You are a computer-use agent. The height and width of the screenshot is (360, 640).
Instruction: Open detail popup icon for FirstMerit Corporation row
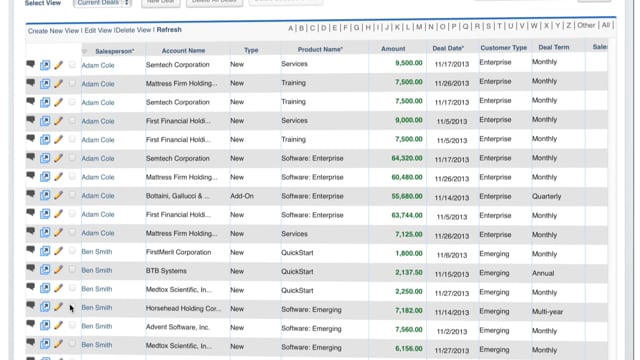(45, 251)
